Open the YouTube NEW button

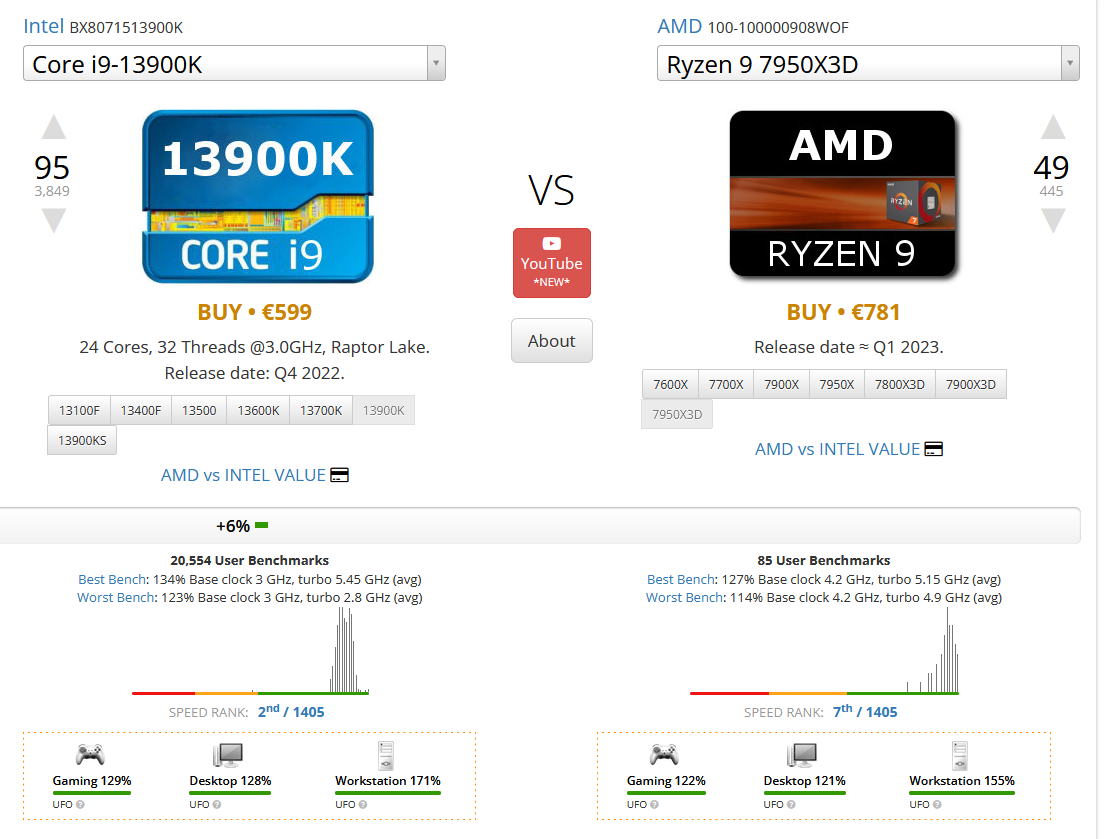(552, 263)
